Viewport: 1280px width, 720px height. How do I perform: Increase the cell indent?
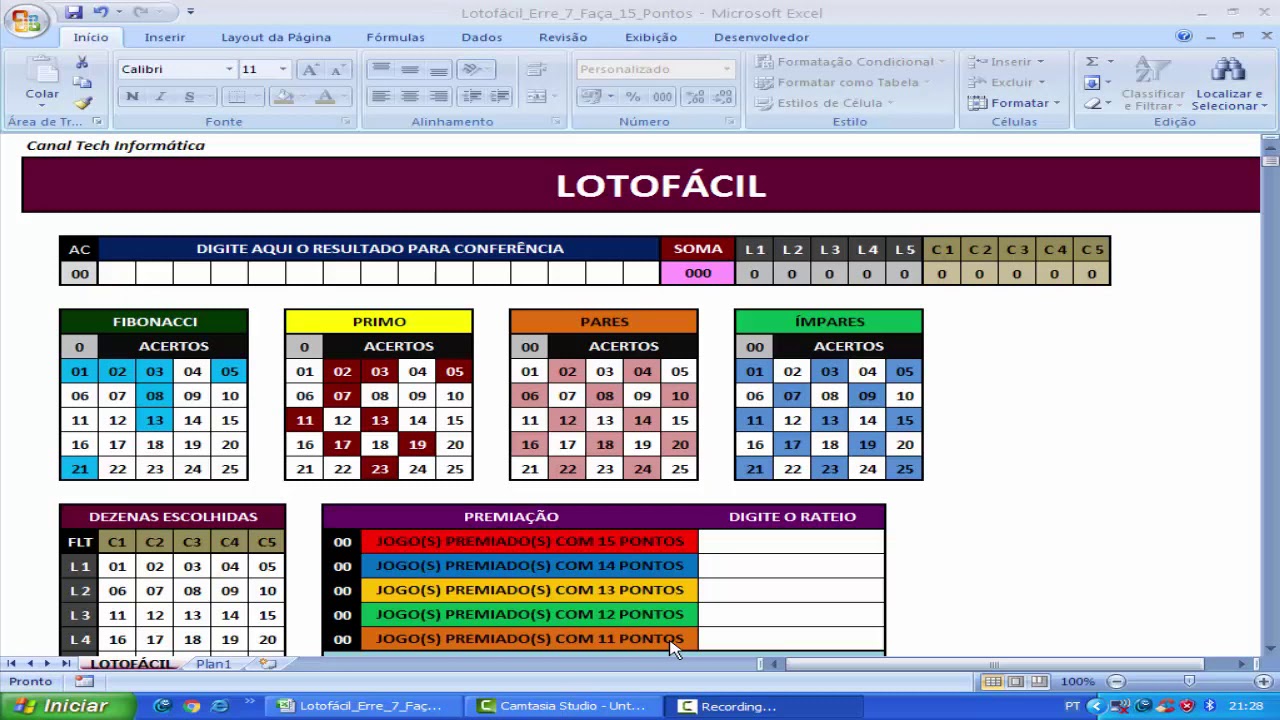499,97
